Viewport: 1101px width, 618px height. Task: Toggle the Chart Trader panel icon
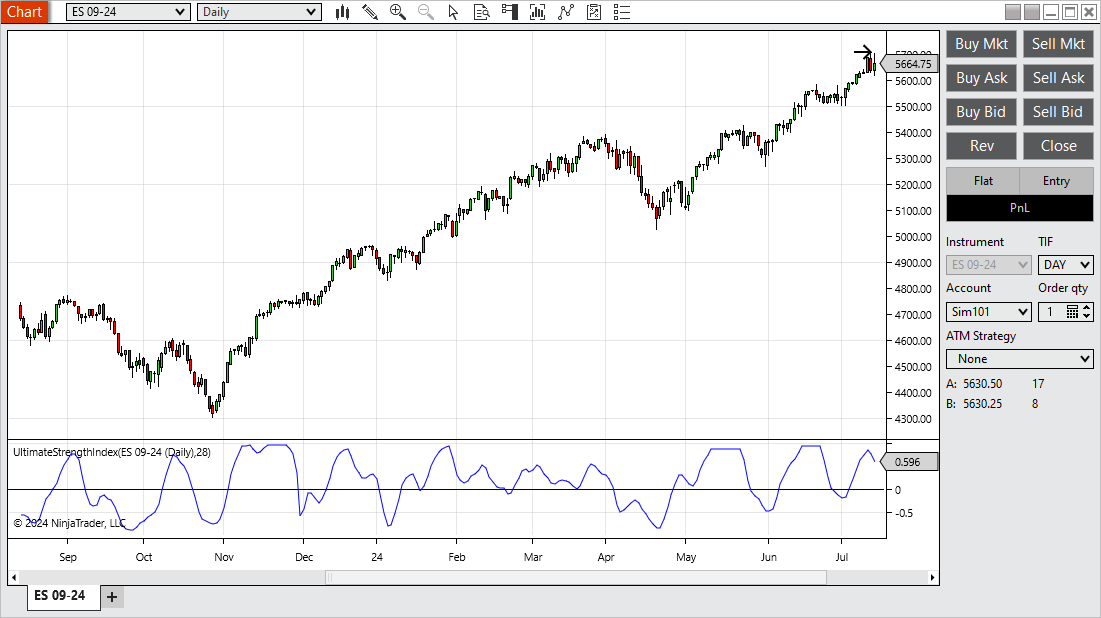pyautogui.click(x=510, y=12)
